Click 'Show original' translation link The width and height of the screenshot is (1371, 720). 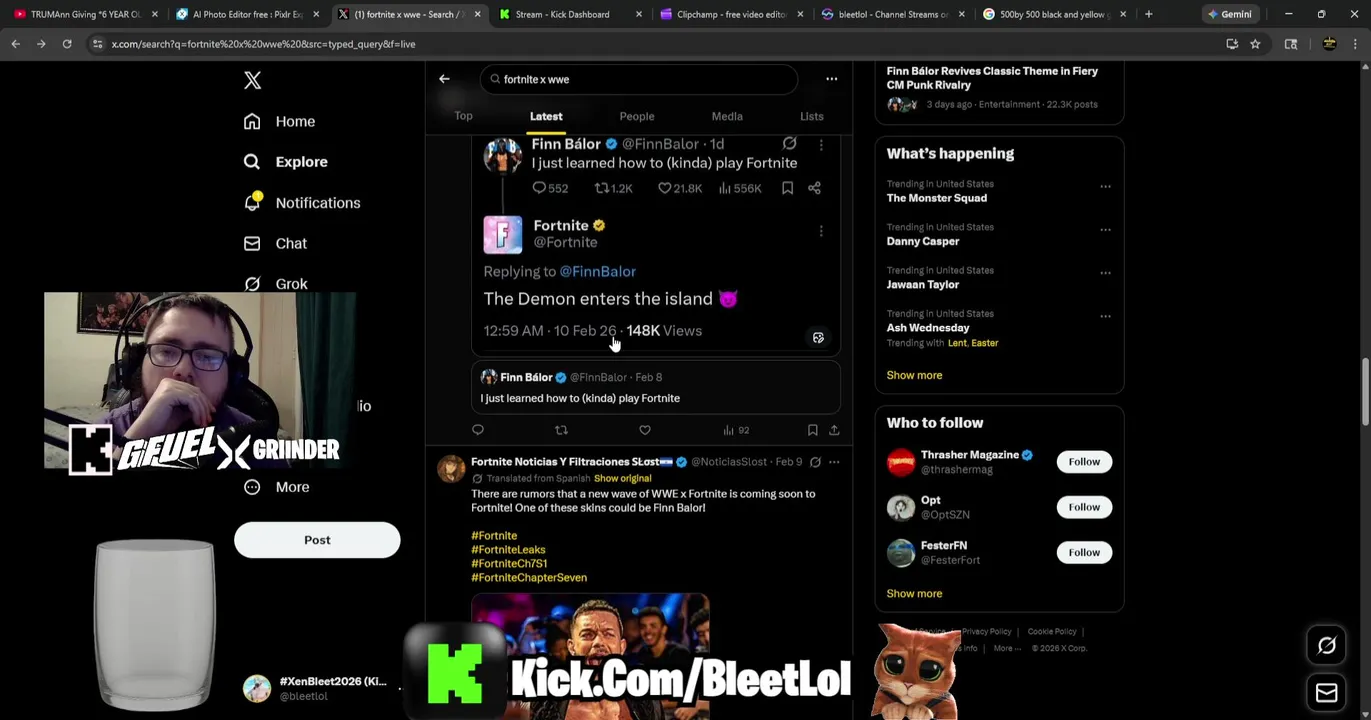click(x=622, y=479)
